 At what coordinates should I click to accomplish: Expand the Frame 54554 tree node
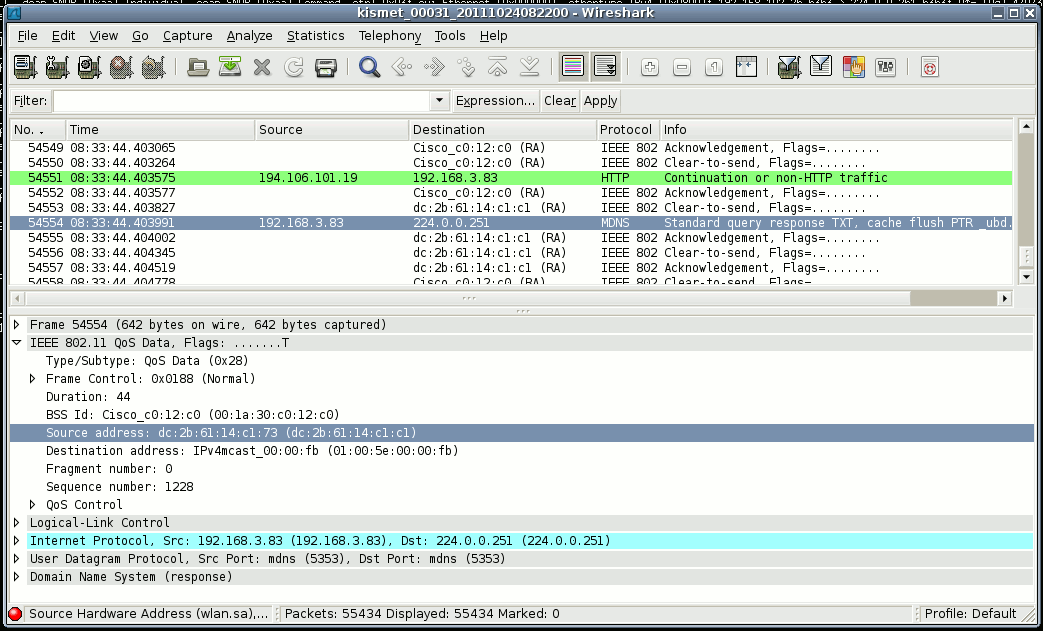pyautogui.click(x=17, y=324)
